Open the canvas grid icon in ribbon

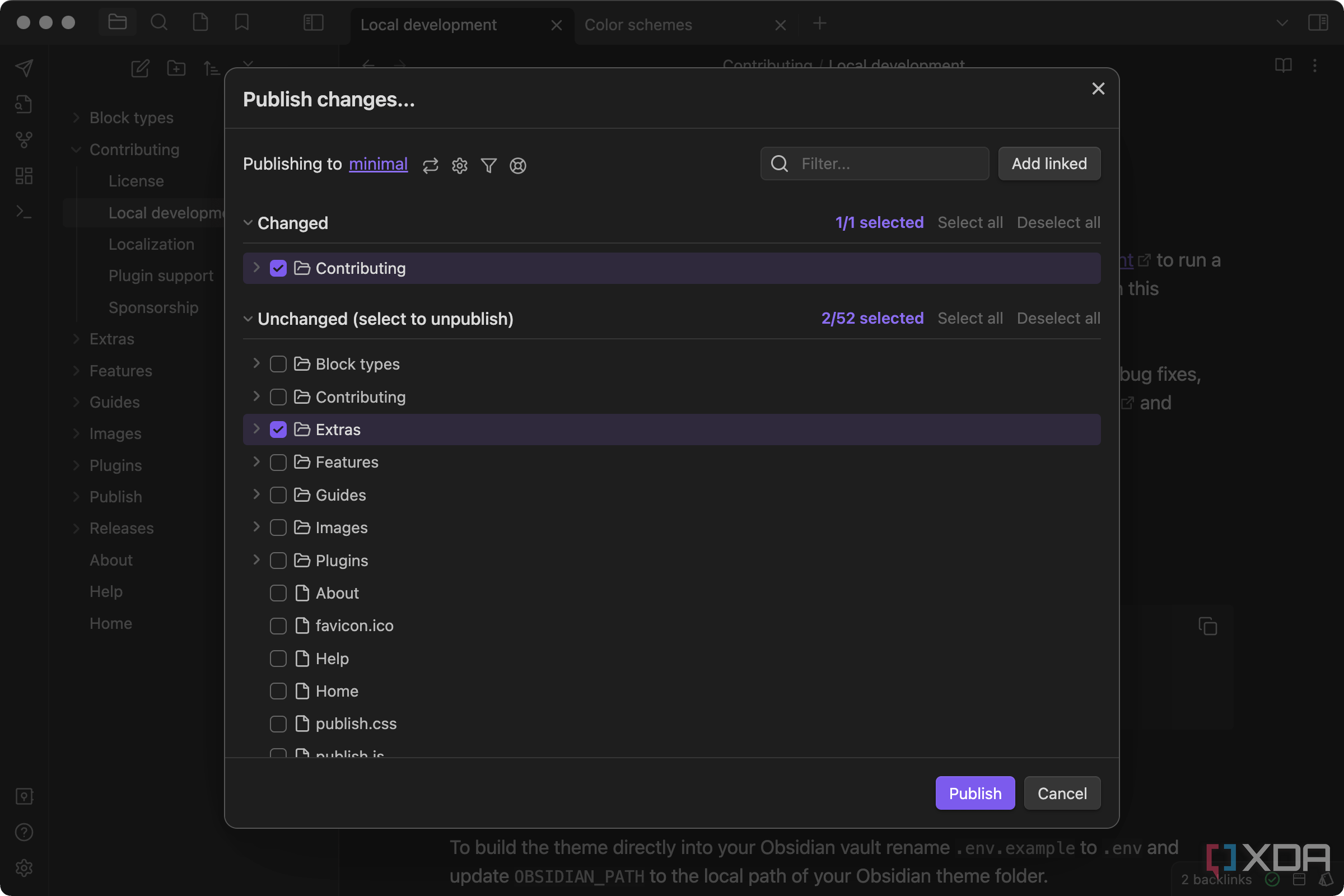click(x=24, y=175)
